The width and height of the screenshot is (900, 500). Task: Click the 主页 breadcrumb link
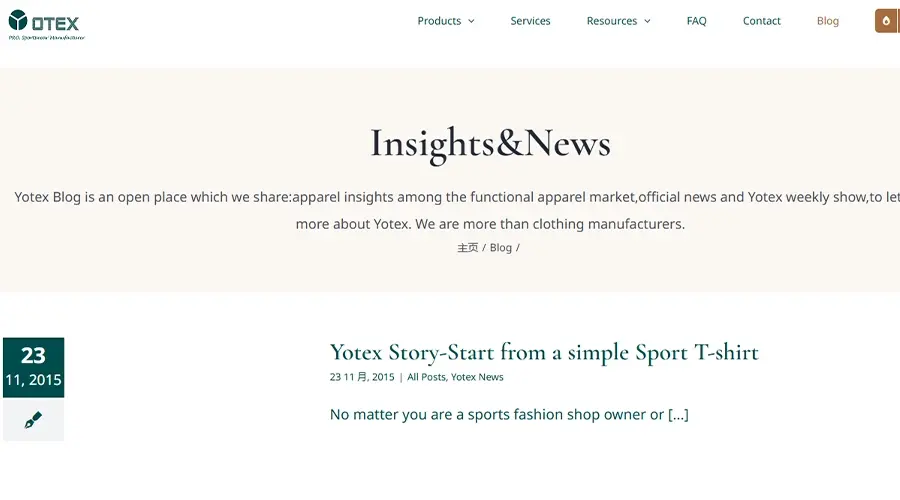click(467, 247)
